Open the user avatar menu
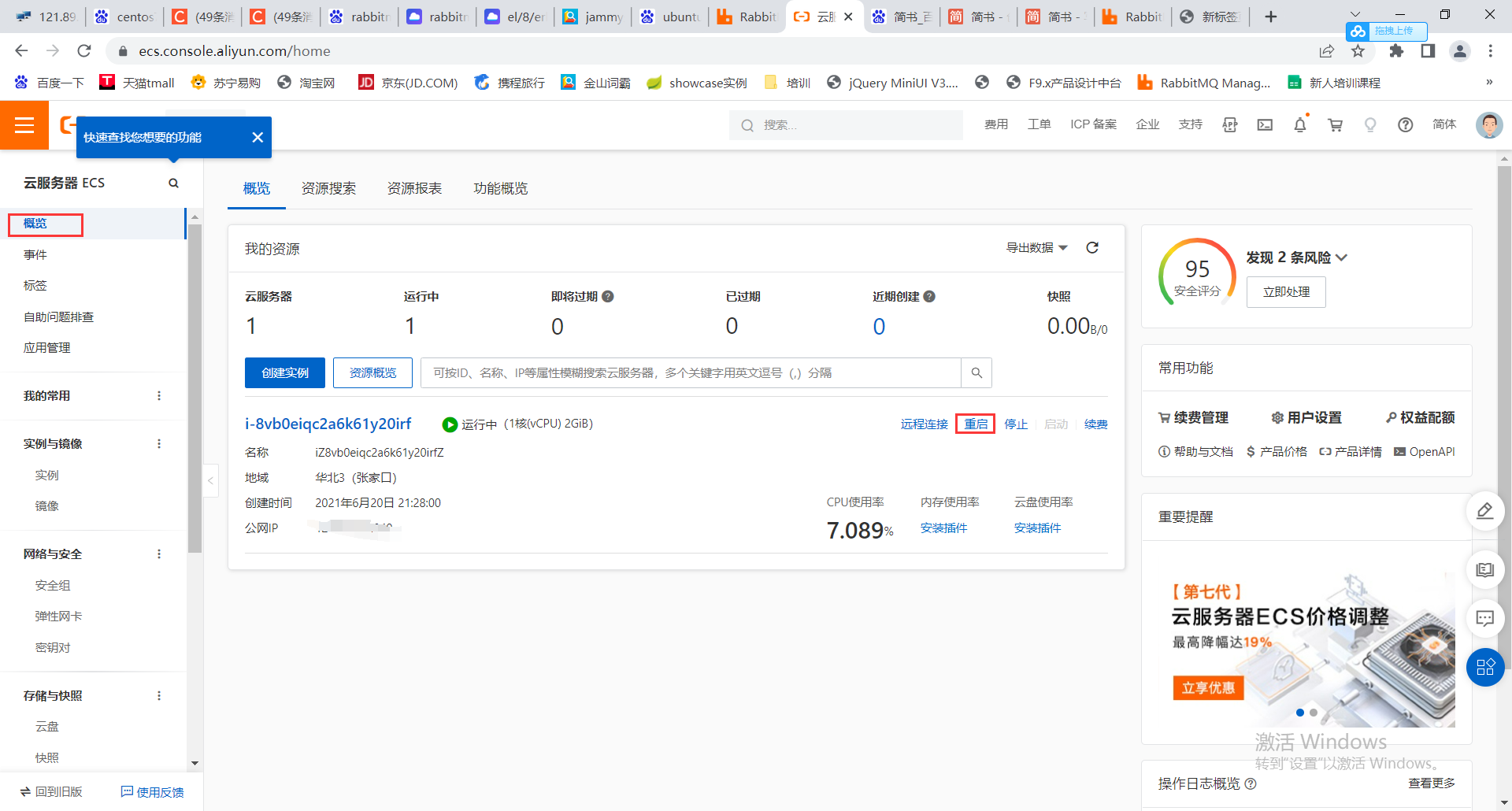Screen dimensions: 1512x811 tap(1488, 124)
